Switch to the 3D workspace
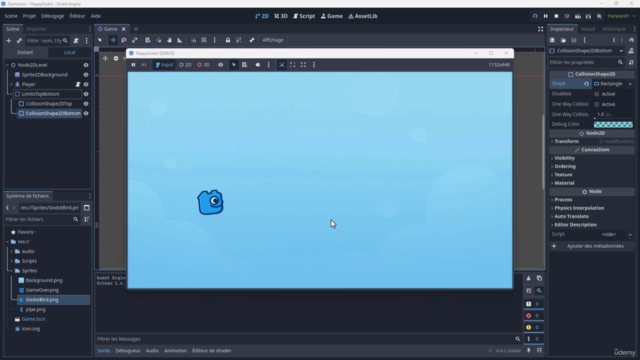The image size is (640, 360). 281,16
